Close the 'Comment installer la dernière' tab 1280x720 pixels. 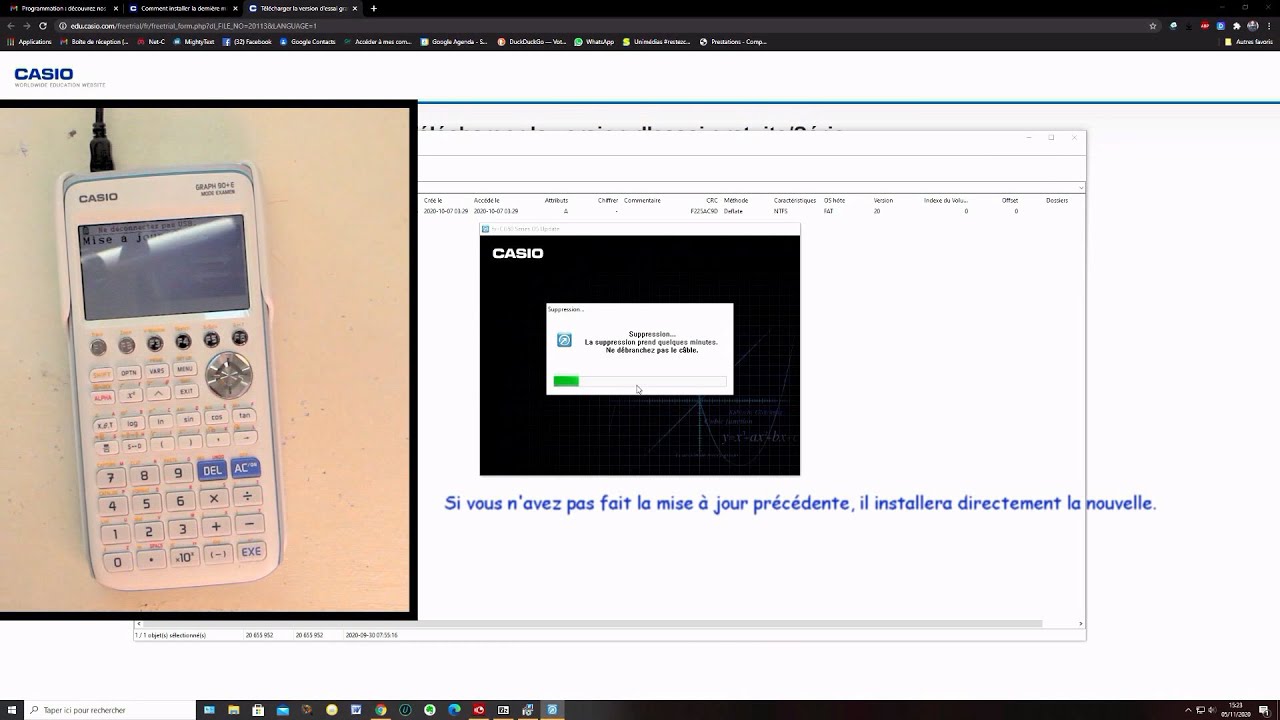[x=235, y=8]
